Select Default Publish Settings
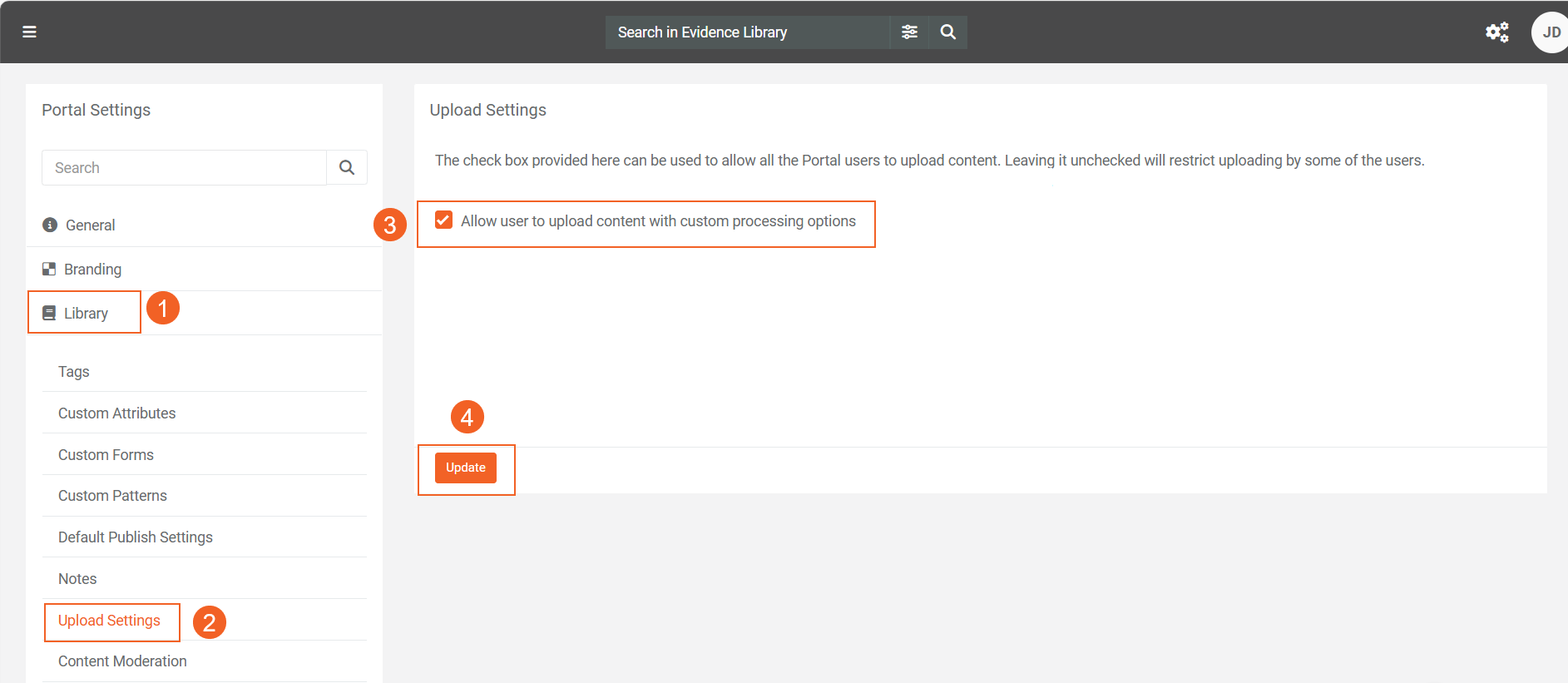The height and width of the screenshot is (683, 1568). (x=136, y=537)
